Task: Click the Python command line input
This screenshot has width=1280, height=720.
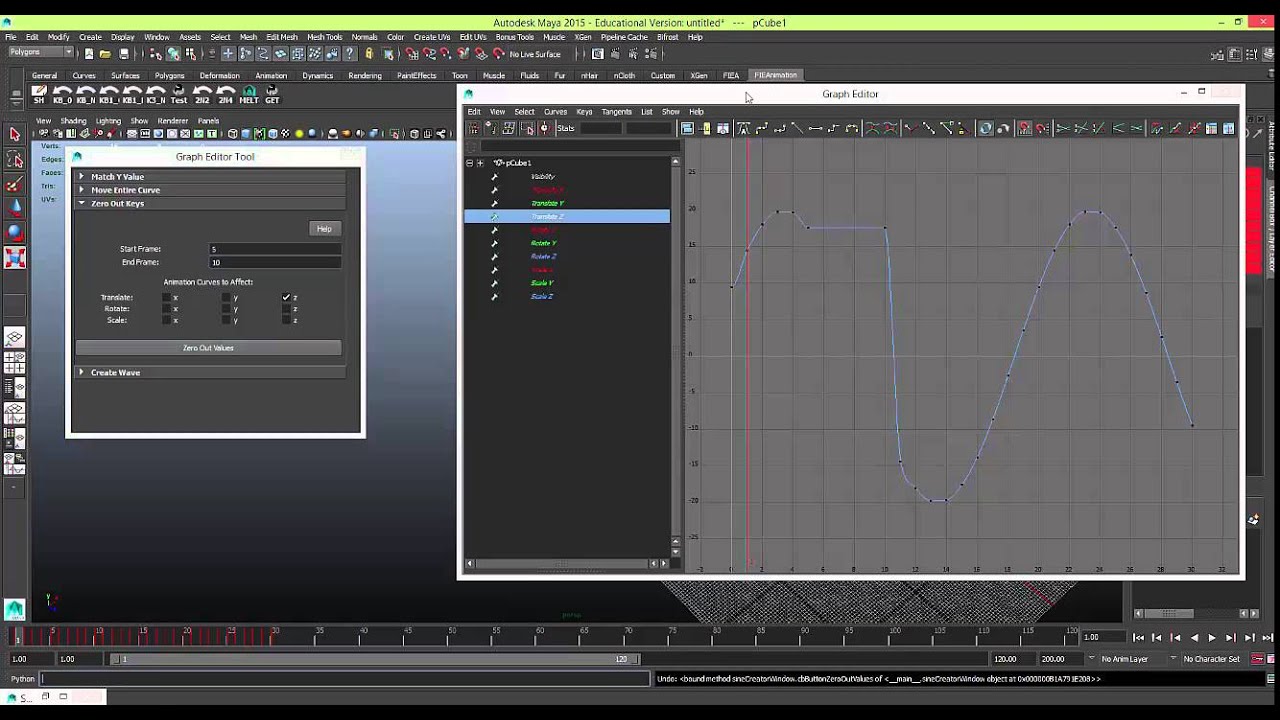Action: tap(345, 679)
